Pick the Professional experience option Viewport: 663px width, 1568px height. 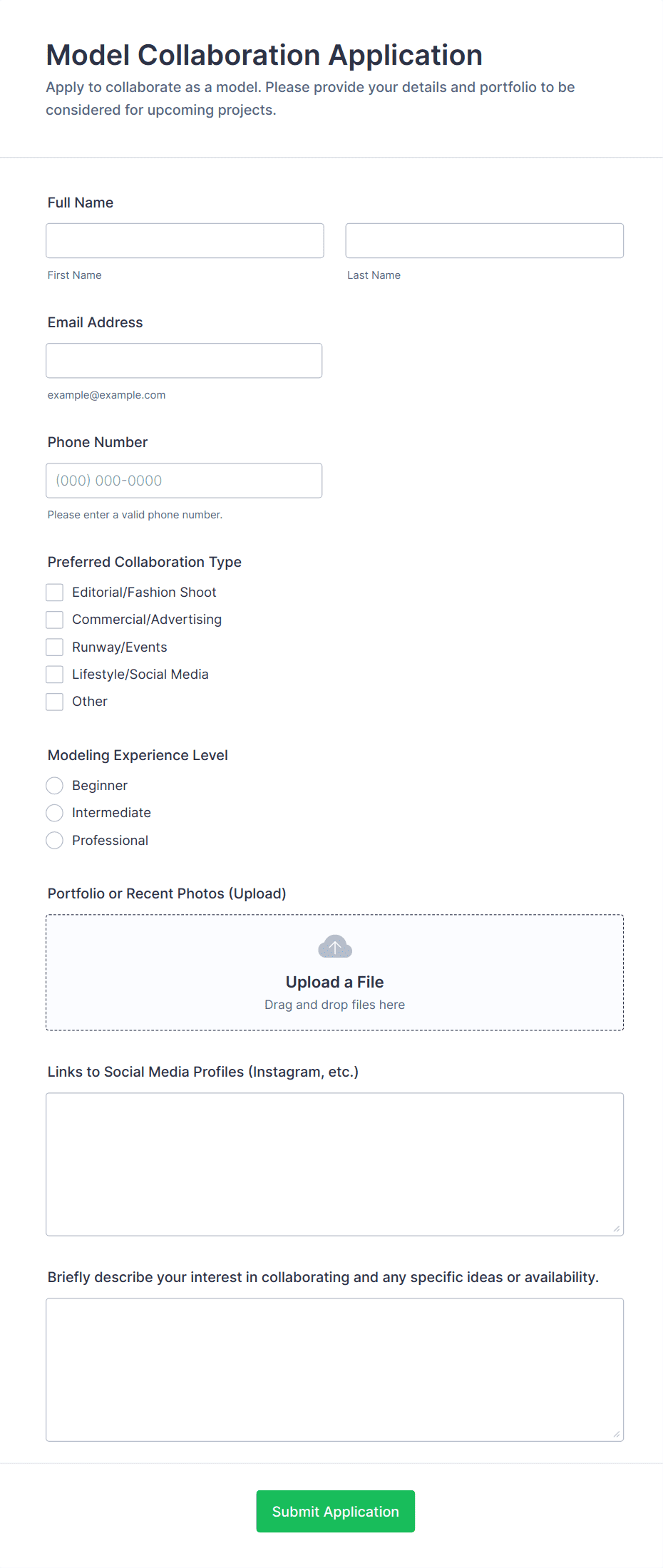[x=55, y=841]
